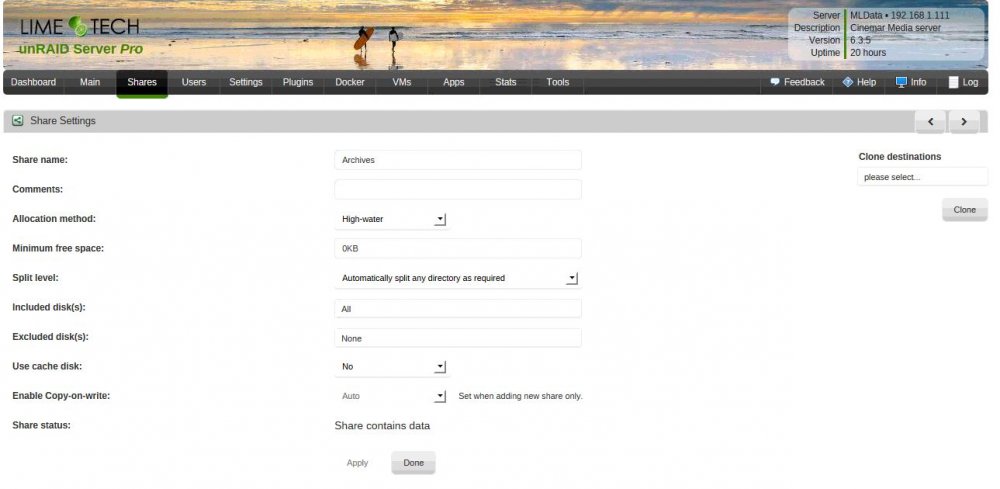
Task: Open the Included disk(s) selector
Action: click(x=458, y=309)
